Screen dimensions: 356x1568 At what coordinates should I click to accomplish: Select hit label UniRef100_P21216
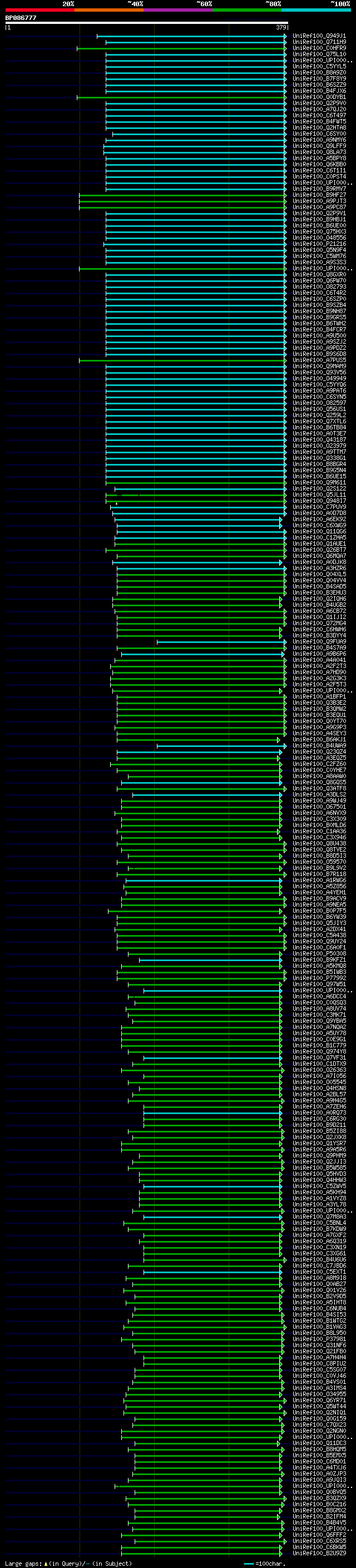[x=319, y=244]
